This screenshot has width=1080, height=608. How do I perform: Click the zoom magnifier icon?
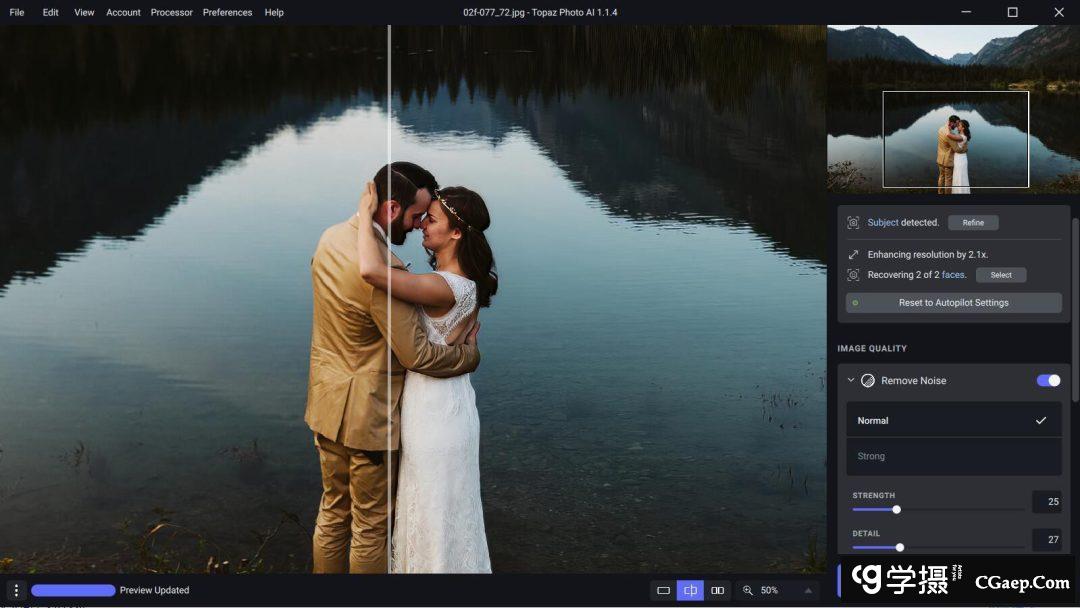pos(747,591)
